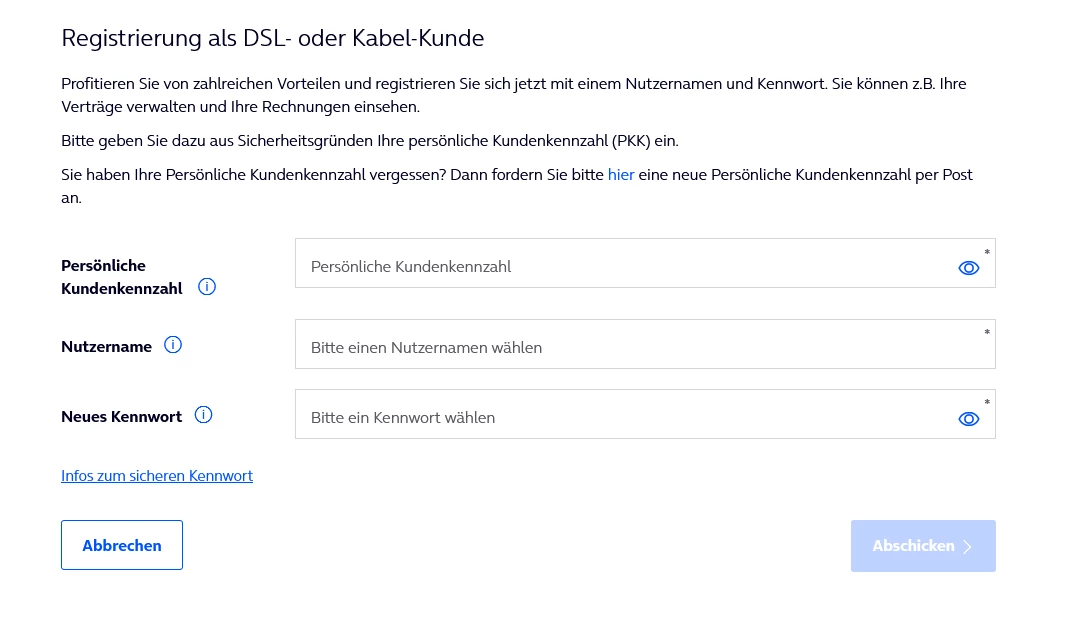This screenshot has width=1082, height=632.
Task: Open the Nutzername info tooltip icon
Action: pyautogui.click(x=173, y=345)
